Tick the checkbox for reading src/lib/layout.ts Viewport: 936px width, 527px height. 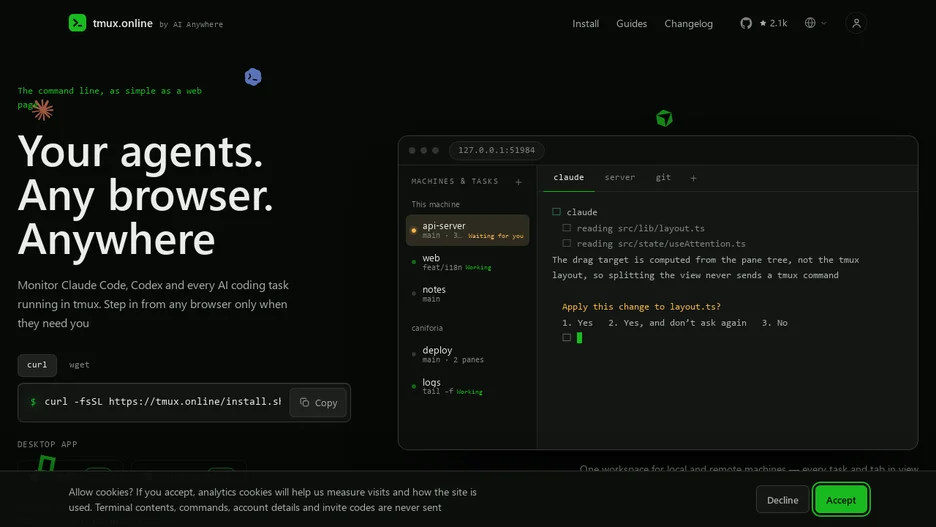pyautogui.click(x=566, y=228)
